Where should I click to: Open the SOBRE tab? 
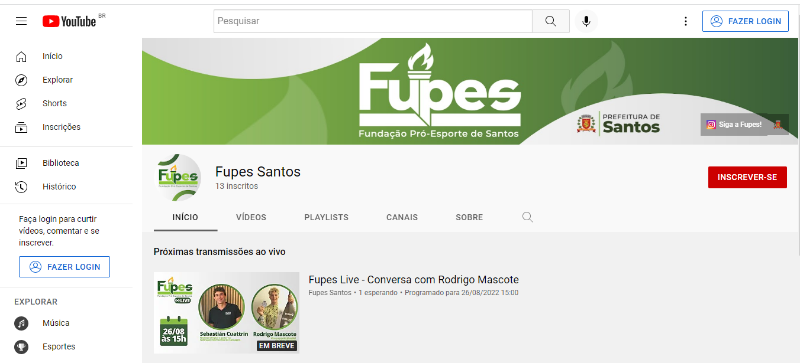pos(469,217)
